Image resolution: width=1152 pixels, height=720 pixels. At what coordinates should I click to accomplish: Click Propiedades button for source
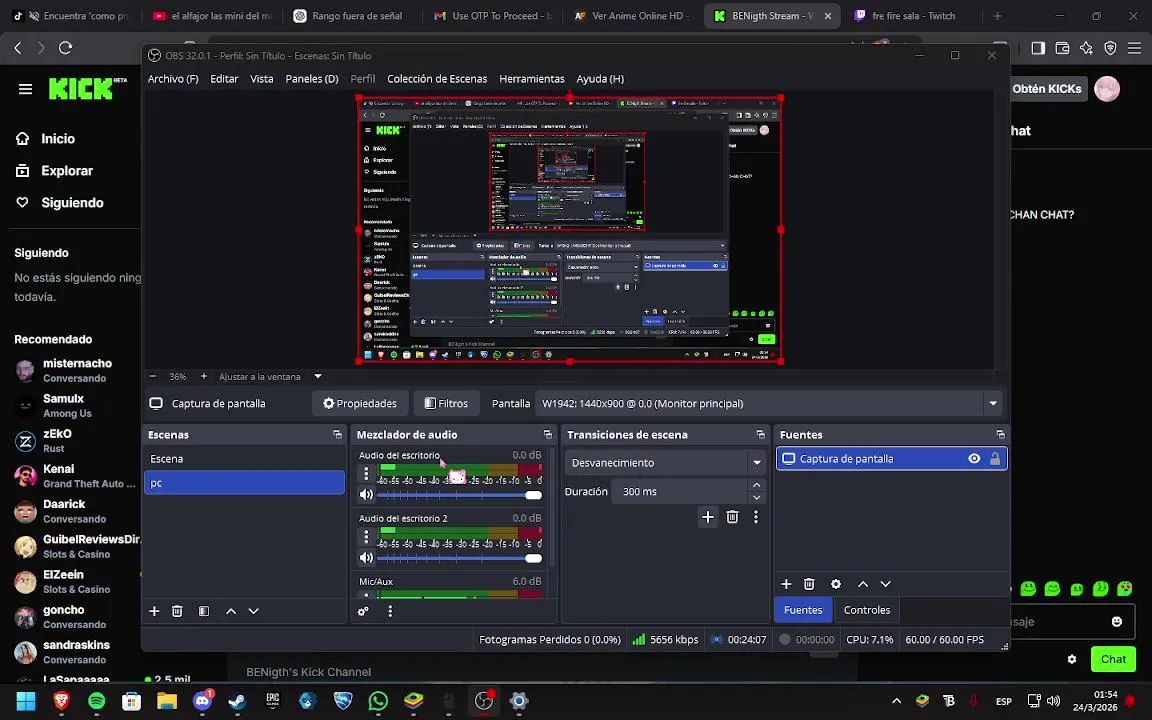point(360,403)
